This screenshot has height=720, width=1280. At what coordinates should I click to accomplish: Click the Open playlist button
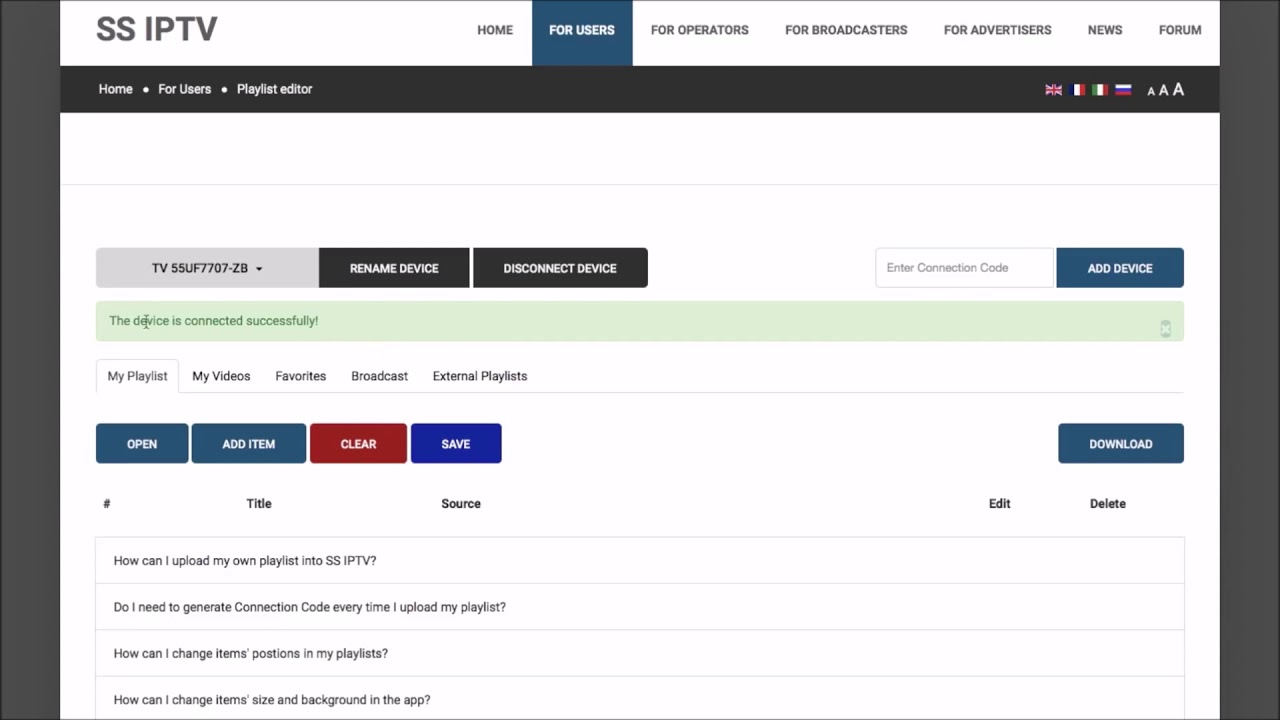(x=142, y=444)
